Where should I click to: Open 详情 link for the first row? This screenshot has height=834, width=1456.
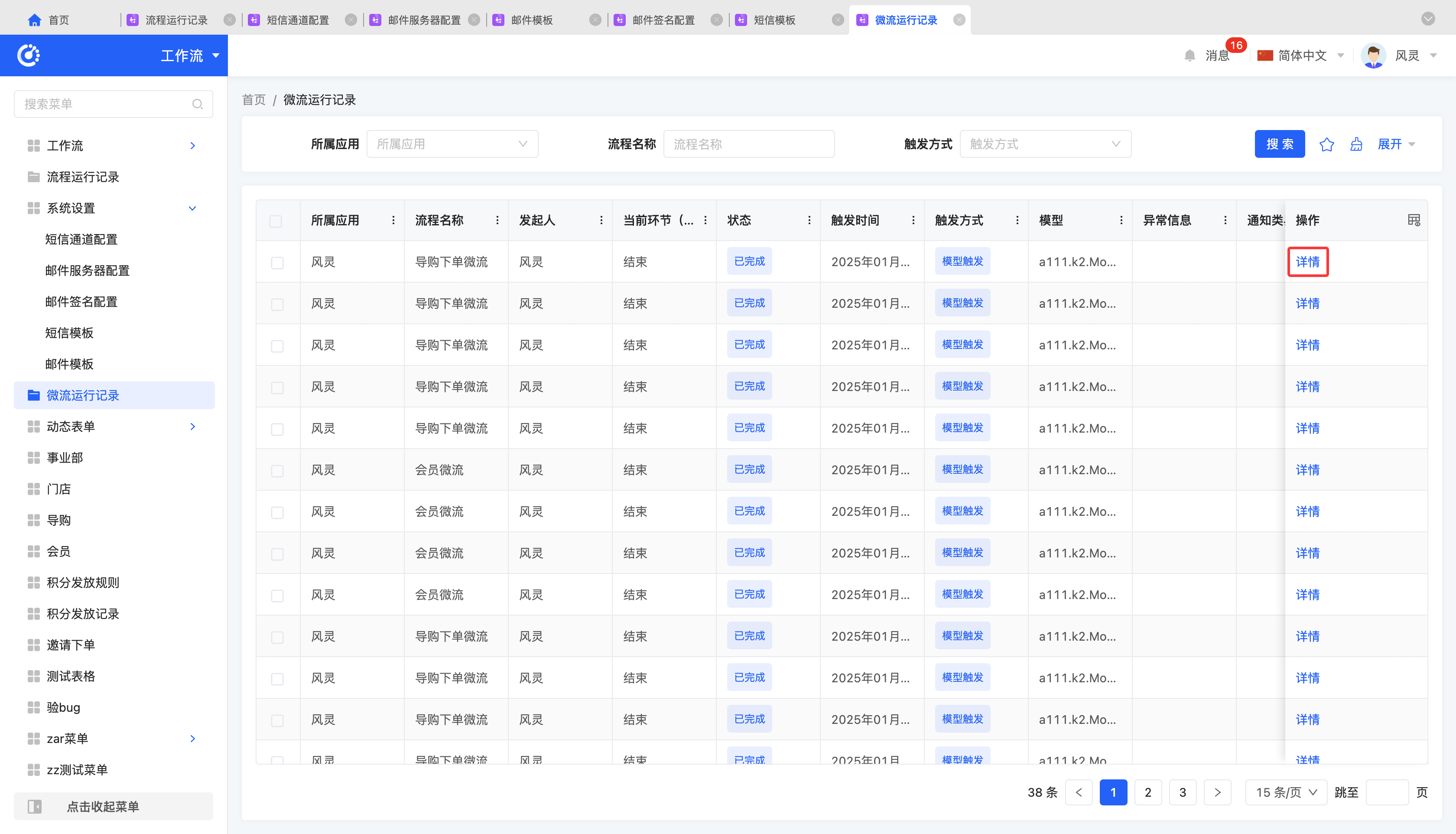click(x=1307, y=262)
